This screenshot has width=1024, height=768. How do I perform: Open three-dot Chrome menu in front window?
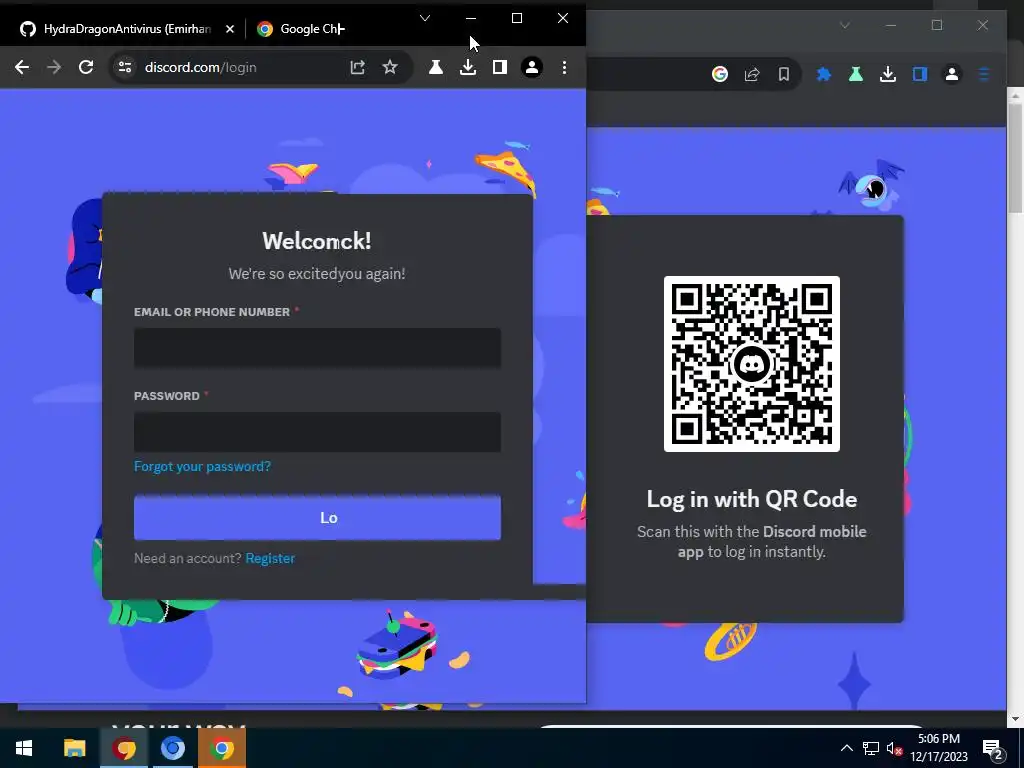tap(564, 67)
